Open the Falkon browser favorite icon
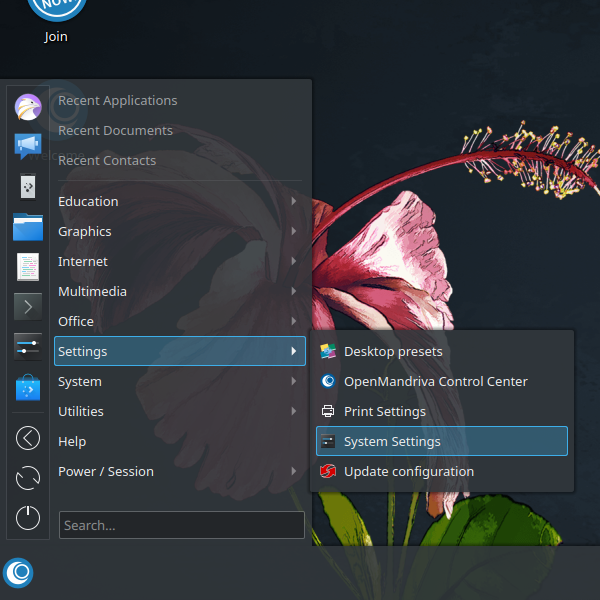Screen dimensions: 600x600 click(x=28, y=107)
